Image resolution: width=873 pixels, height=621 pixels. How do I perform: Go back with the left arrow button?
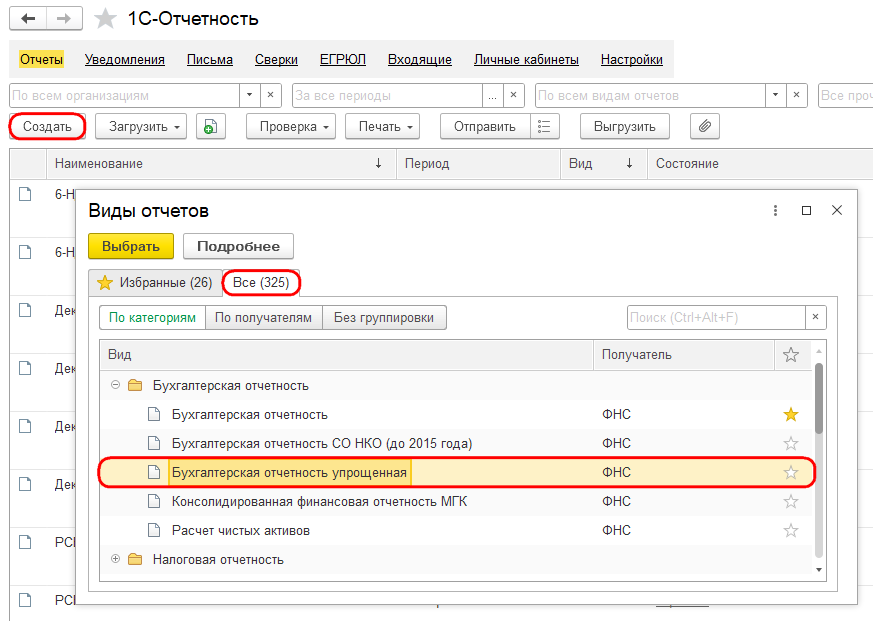(x=28, y=18)
